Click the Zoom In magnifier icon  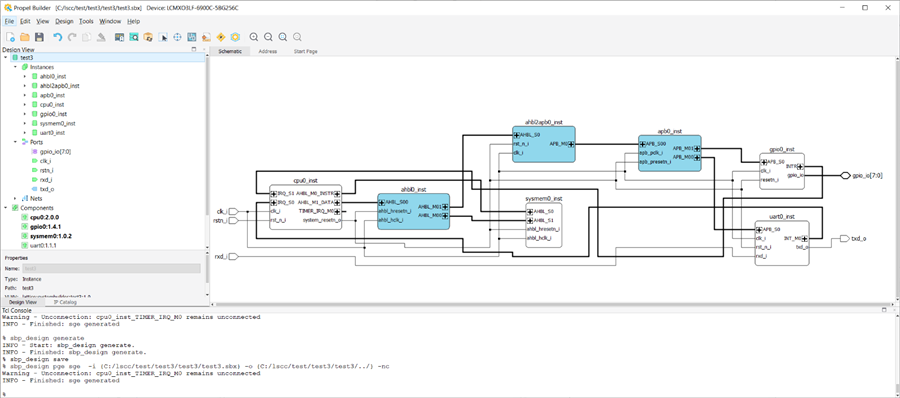pos(254,37)
